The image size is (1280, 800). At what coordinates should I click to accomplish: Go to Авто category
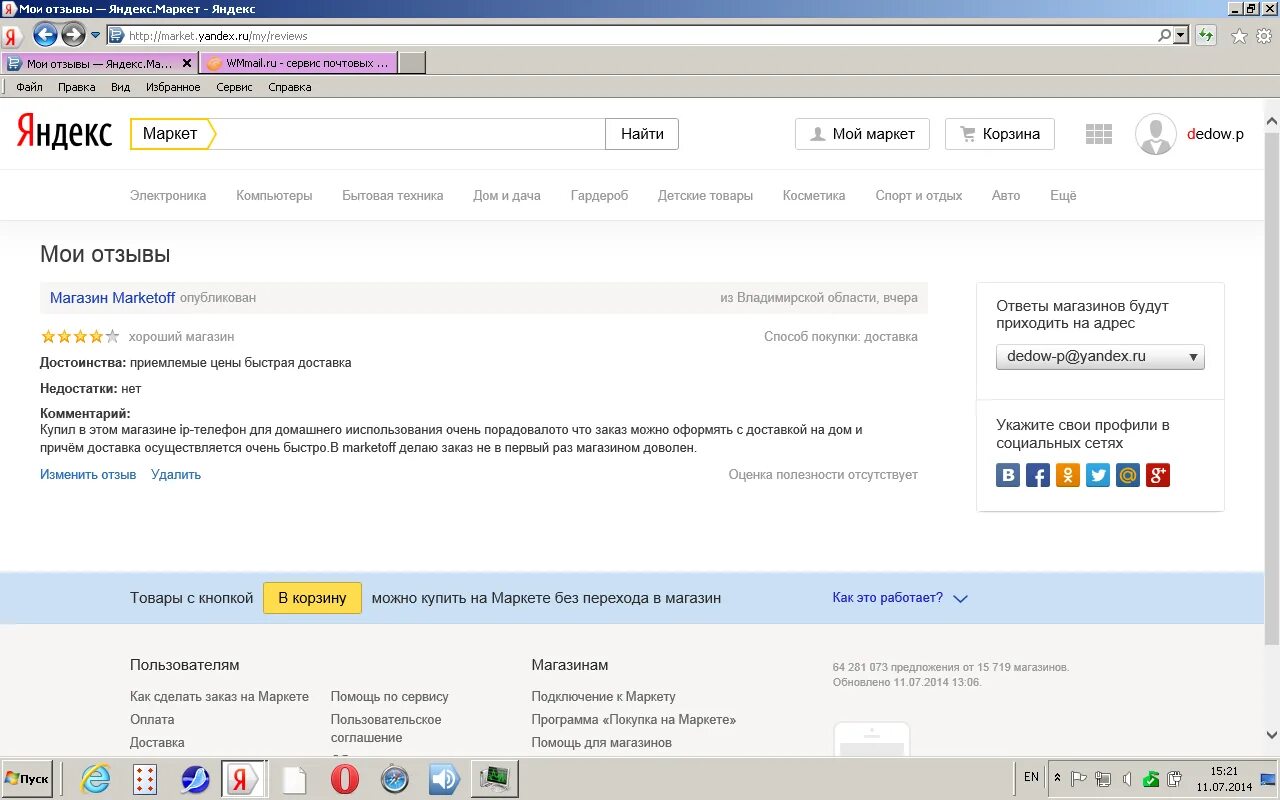1006,196
